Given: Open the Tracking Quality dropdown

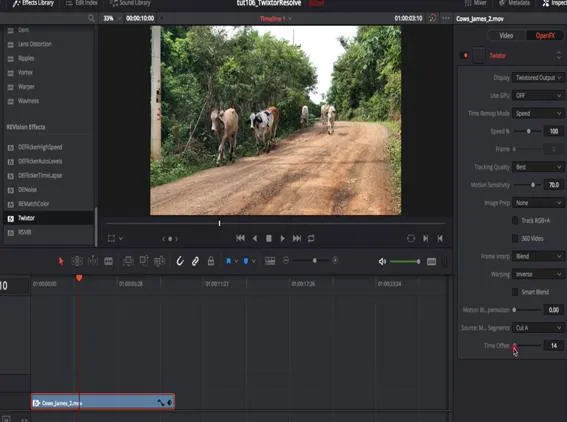Looking at the screenshot, I should (x=538, y=167).
